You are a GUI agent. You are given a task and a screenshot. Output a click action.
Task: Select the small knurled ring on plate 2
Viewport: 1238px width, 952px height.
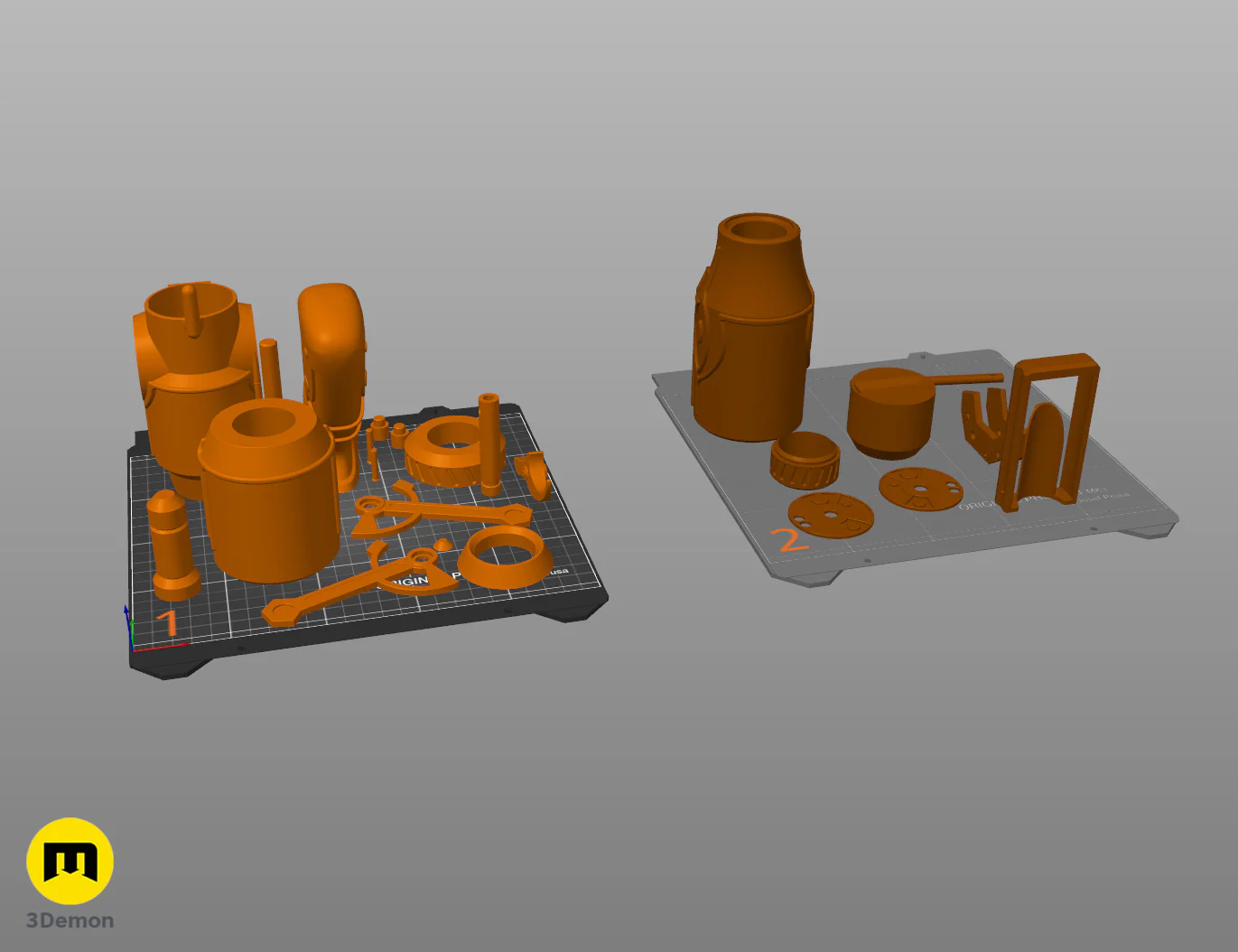coord(805,459)
